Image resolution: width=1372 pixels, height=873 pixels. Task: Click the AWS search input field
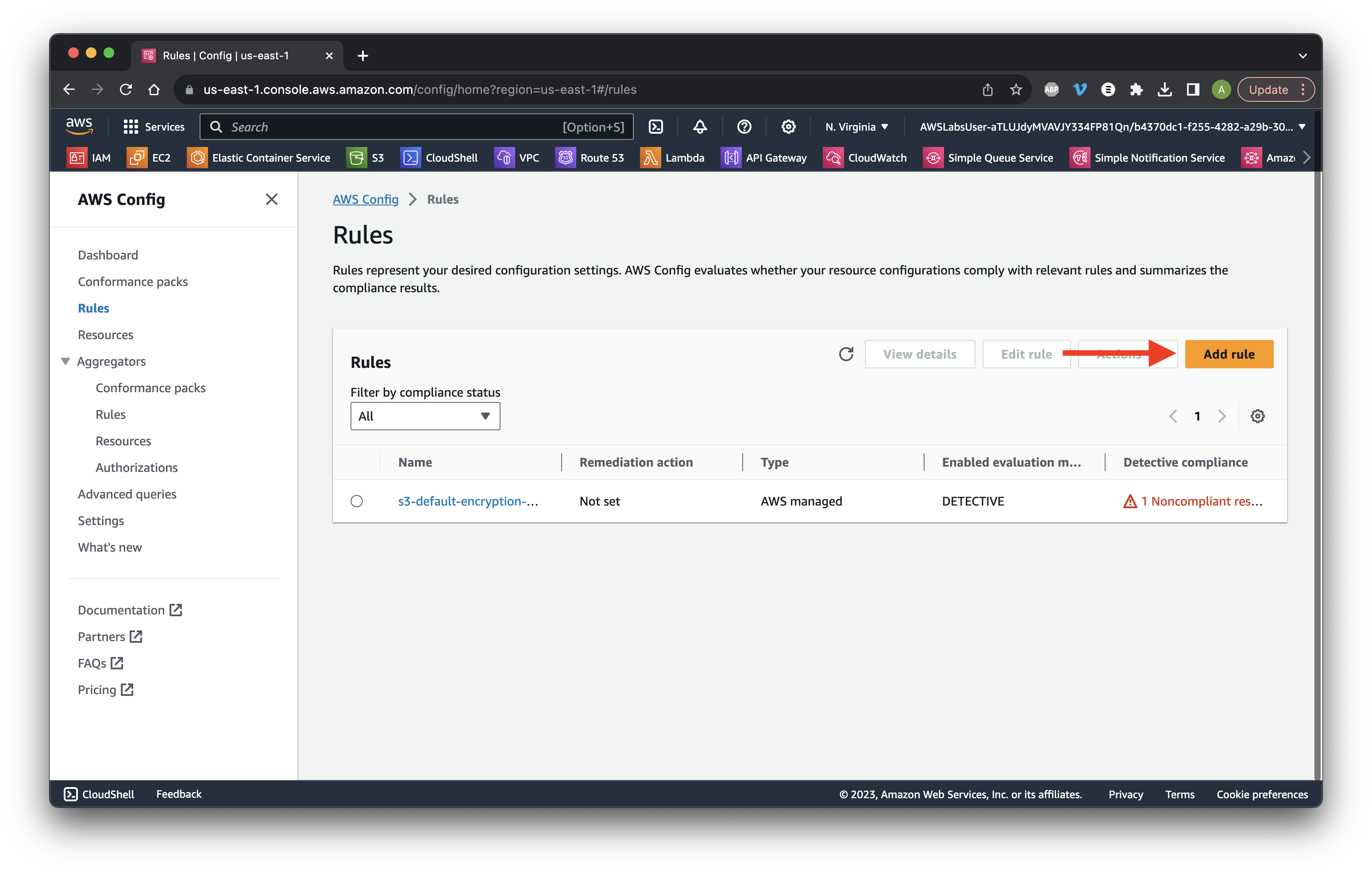pos(416,127)
